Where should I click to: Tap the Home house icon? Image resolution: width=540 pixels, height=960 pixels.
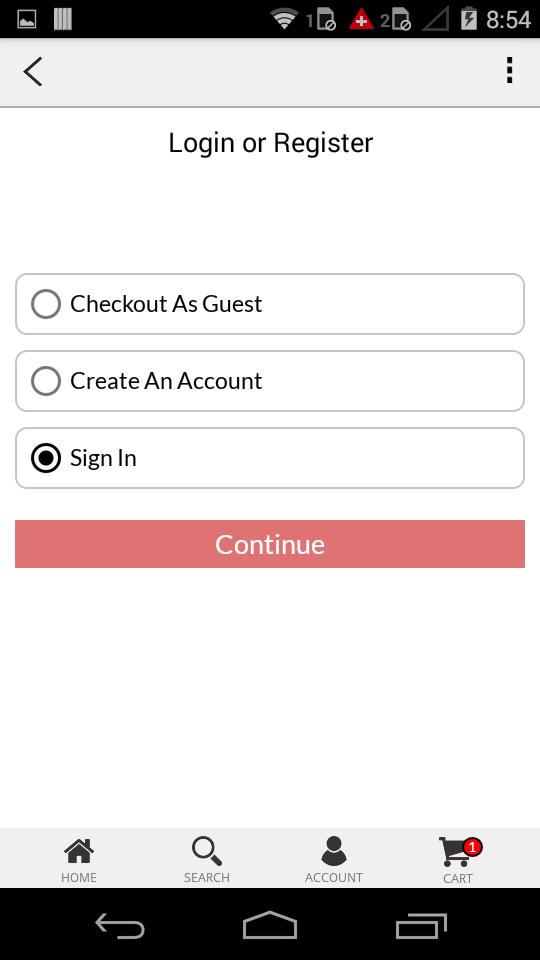point(79,851)
